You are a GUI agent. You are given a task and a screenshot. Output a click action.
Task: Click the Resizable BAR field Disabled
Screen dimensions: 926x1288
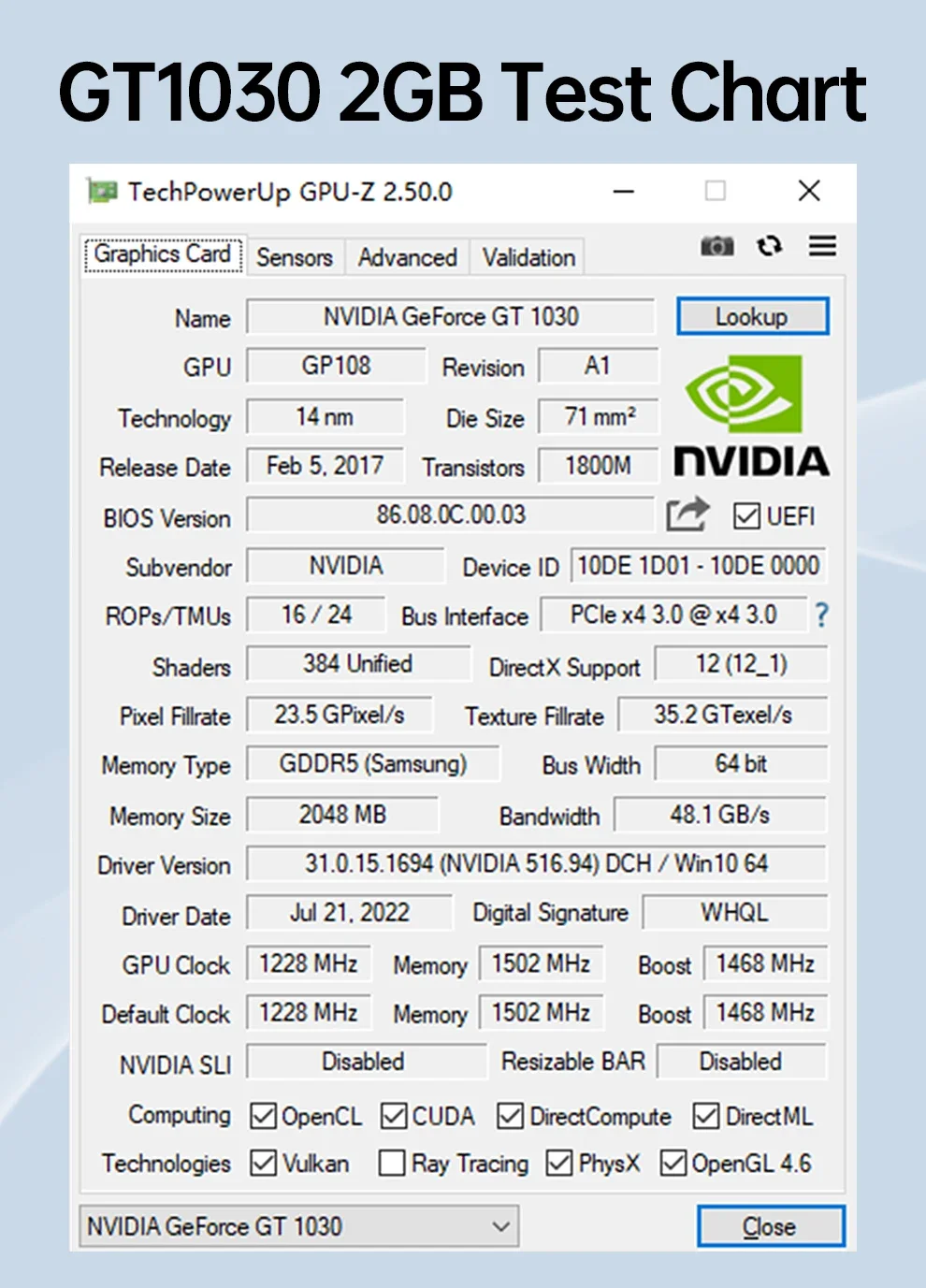[741, 1062]
